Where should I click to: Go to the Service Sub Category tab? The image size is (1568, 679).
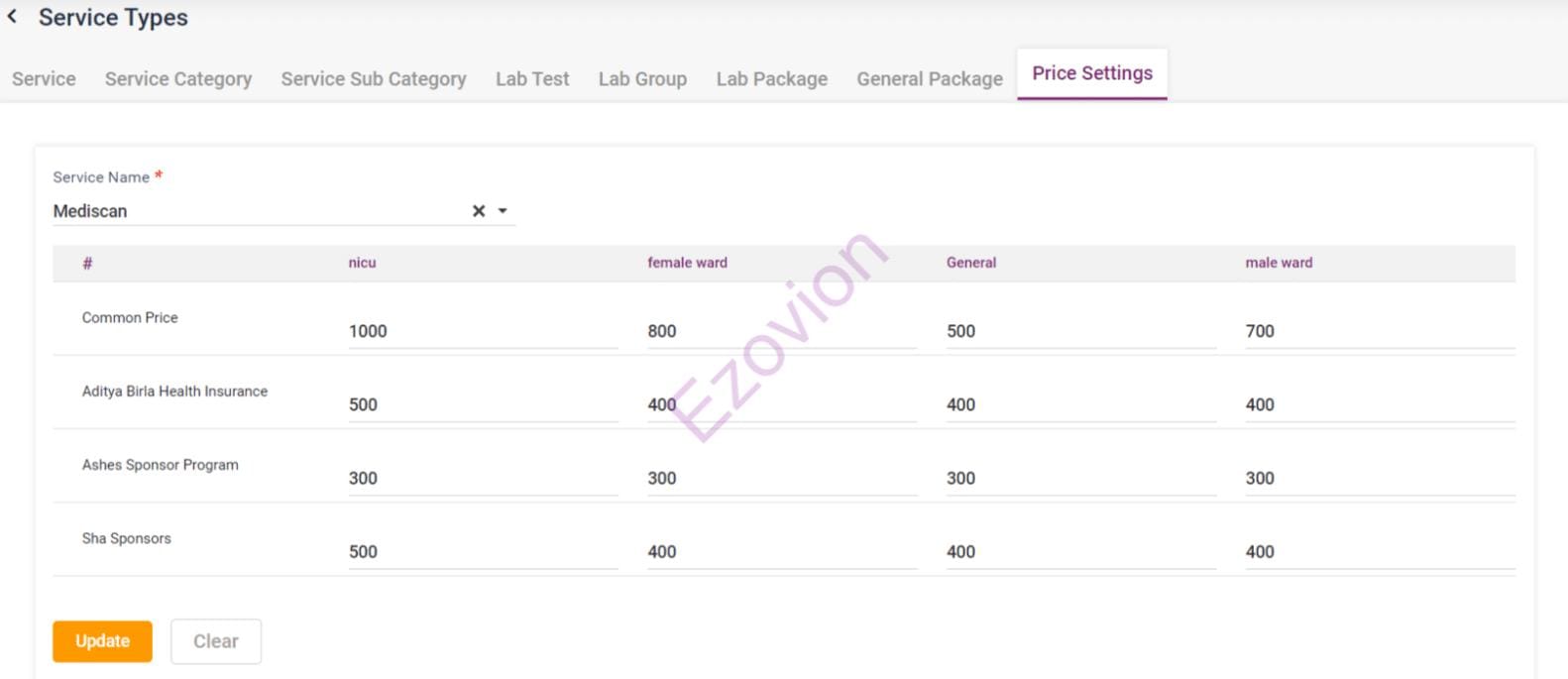(x=374, y=79)
